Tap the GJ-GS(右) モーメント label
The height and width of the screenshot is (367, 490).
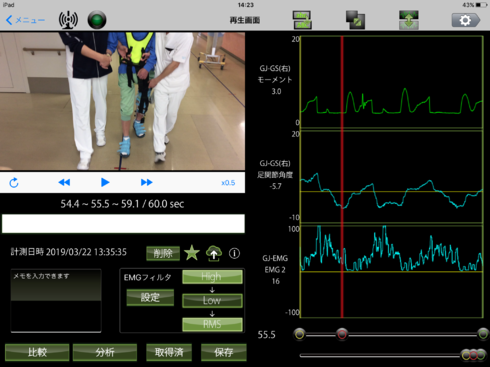click(x=275, y=74)
